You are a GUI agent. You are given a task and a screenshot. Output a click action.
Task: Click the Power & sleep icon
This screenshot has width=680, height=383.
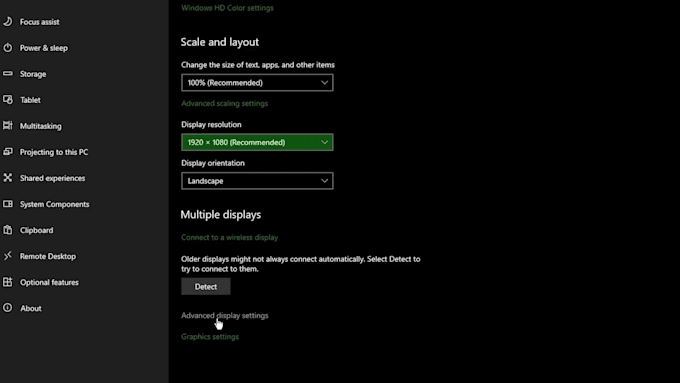pos(8,47)
